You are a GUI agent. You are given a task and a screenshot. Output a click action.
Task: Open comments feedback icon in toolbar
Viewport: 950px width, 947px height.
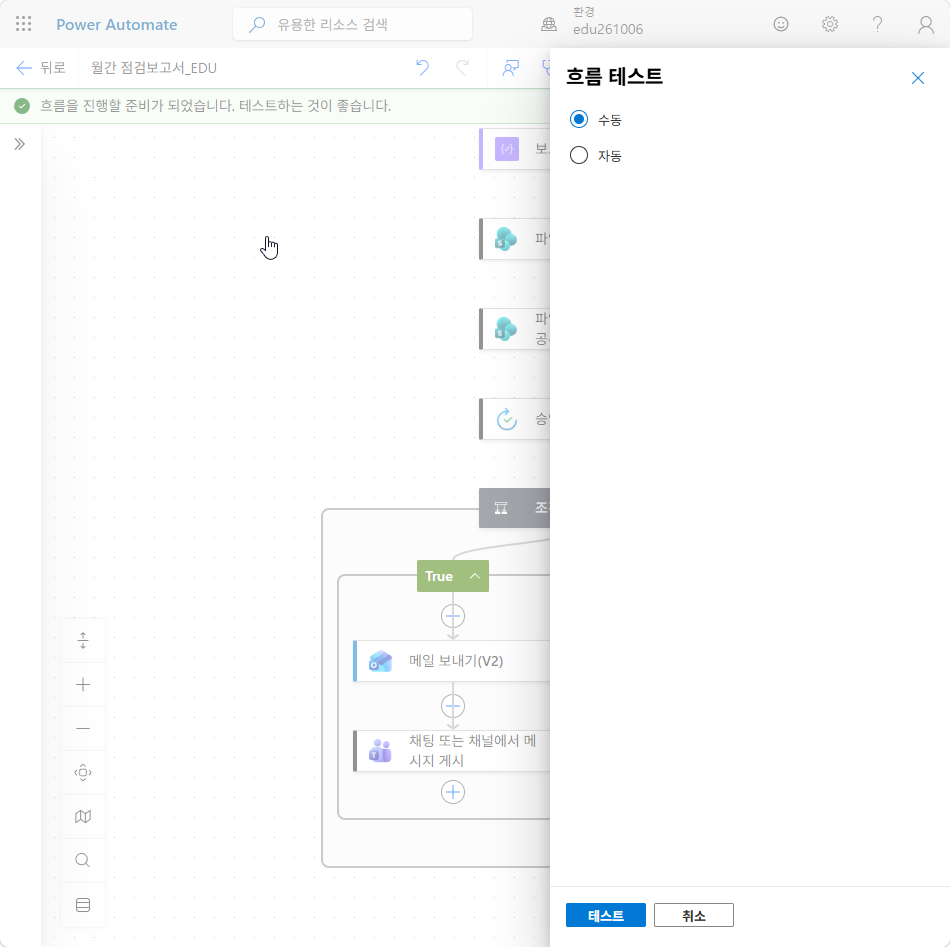click(511, 67)
